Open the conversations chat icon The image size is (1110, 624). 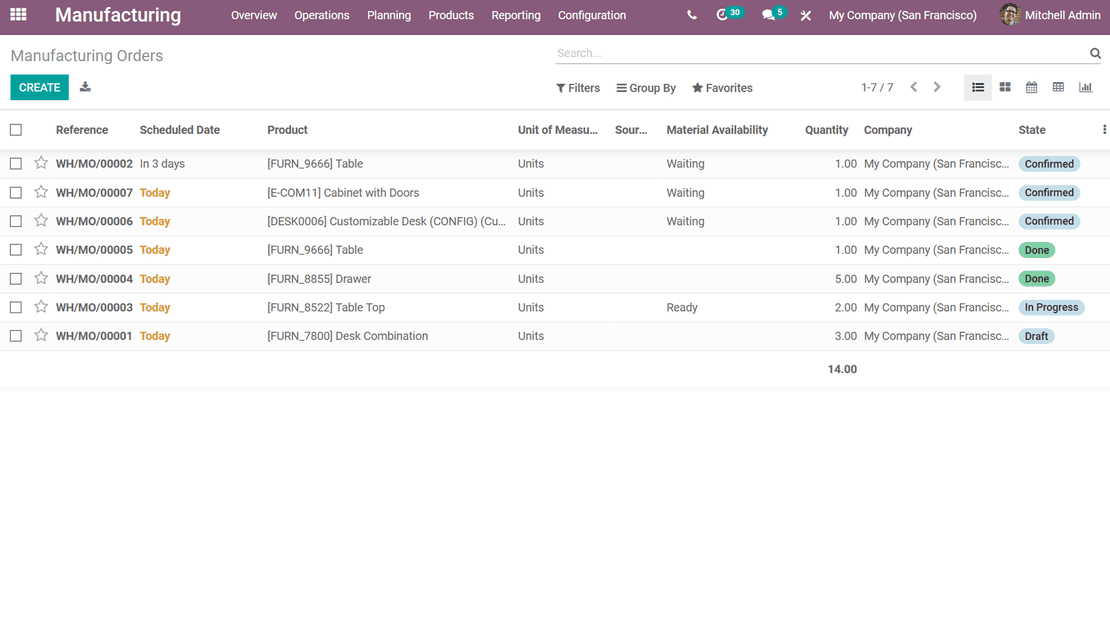click(x=768, y=15)
